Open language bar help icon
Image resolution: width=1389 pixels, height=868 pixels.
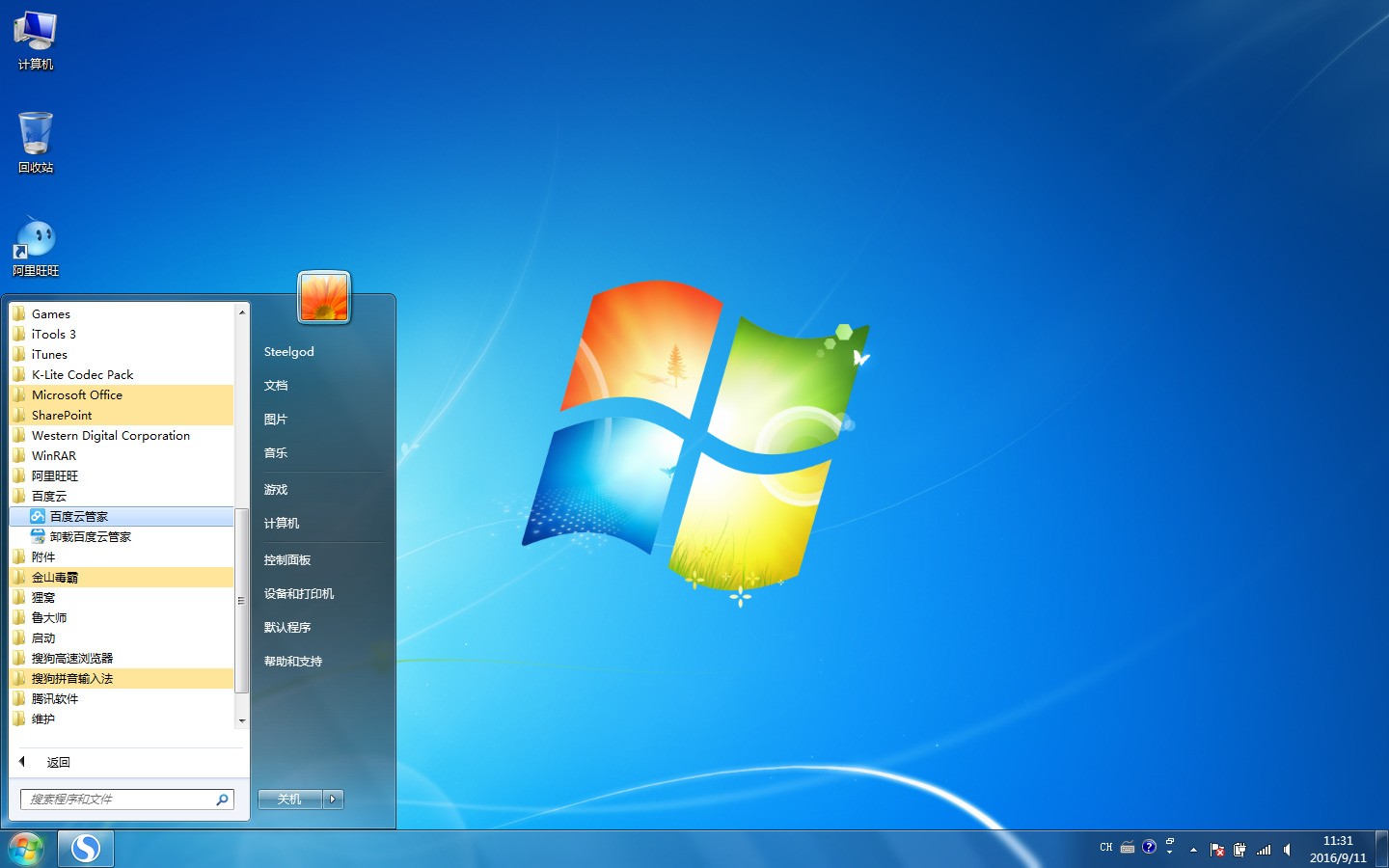tap(1149, 847)
